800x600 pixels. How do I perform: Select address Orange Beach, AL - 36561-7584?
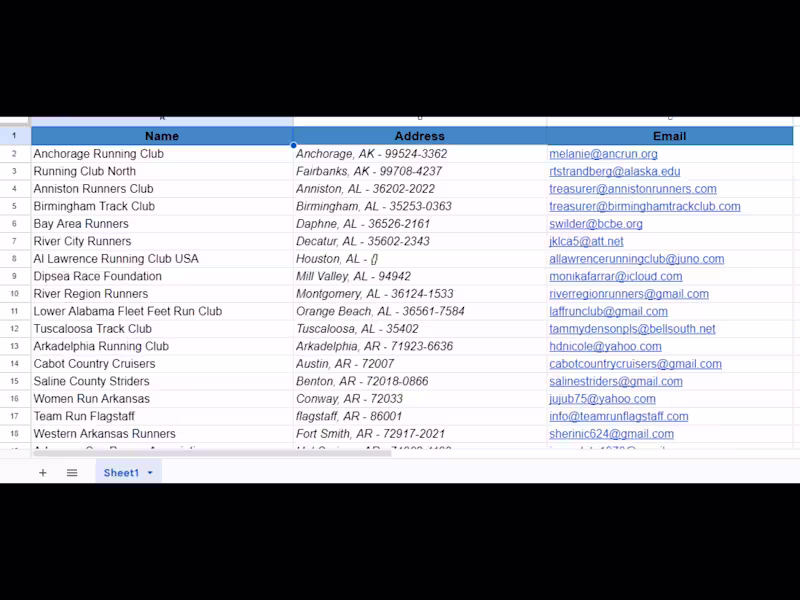click(419, 311)
